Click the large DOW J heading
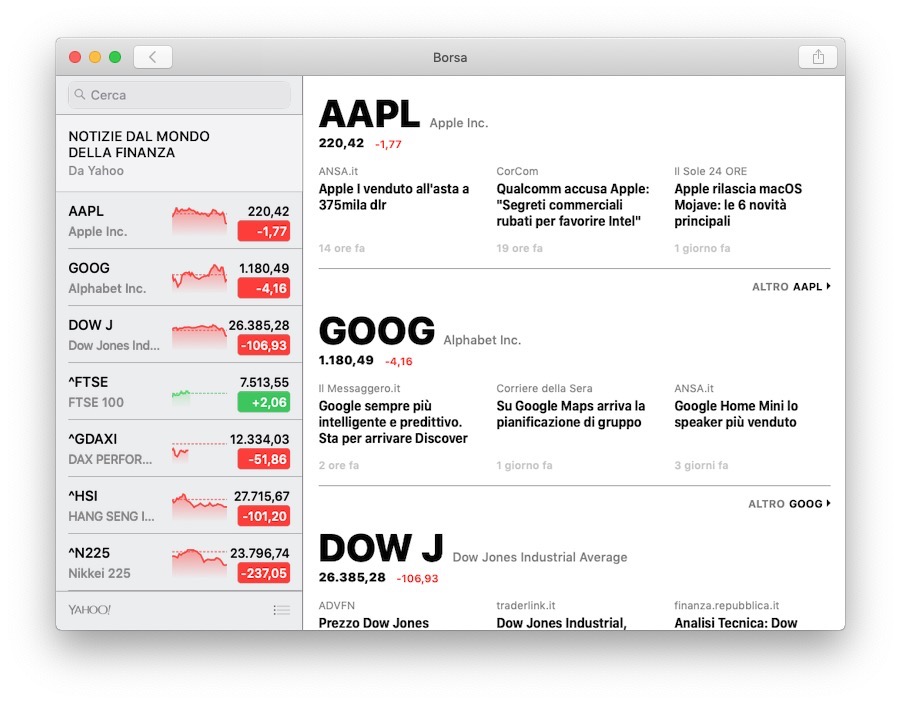This screenshot has height=704, width=901. (x=381, y=548)
